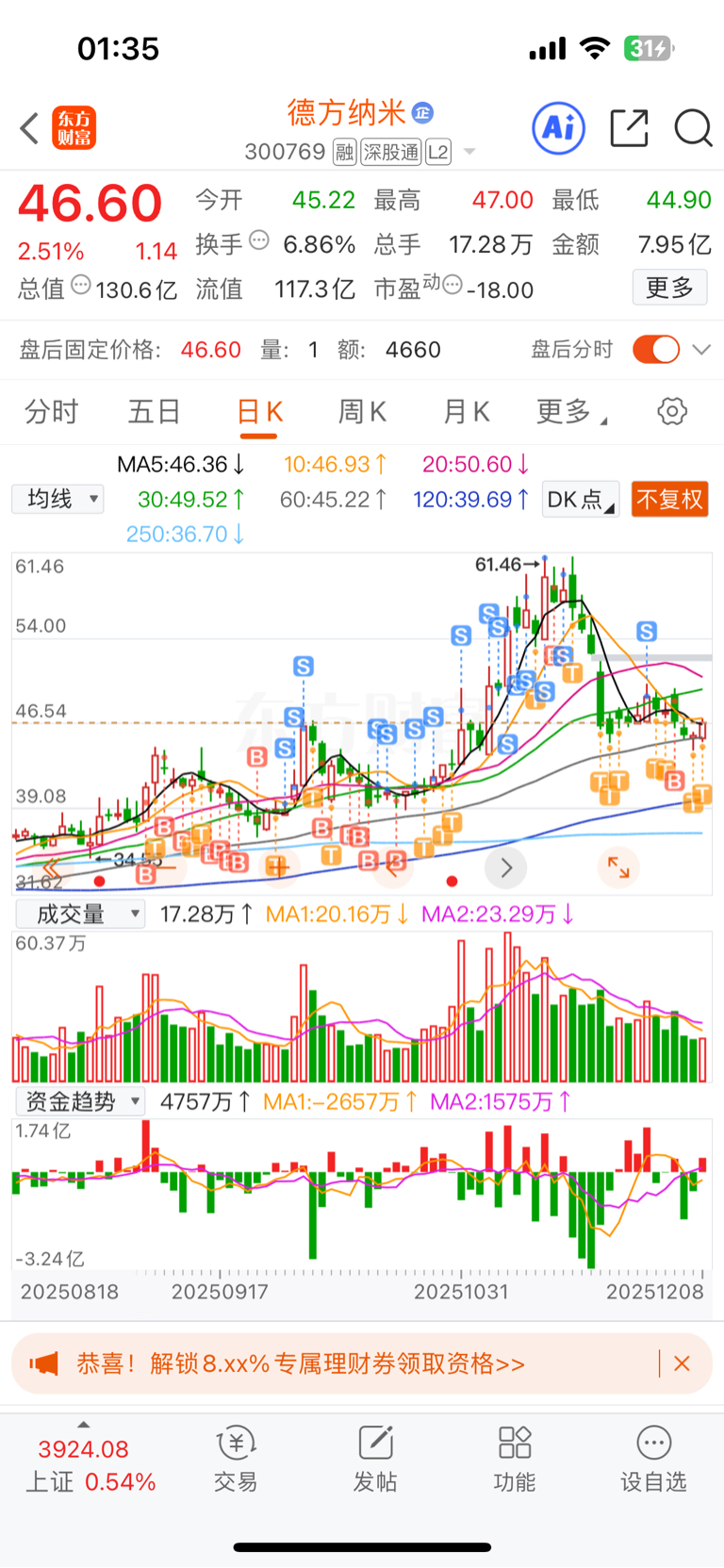Screen dimensions: 724x1568
Task: Open the 东方财富 logo icon
Action: click(x=74, y=128)
